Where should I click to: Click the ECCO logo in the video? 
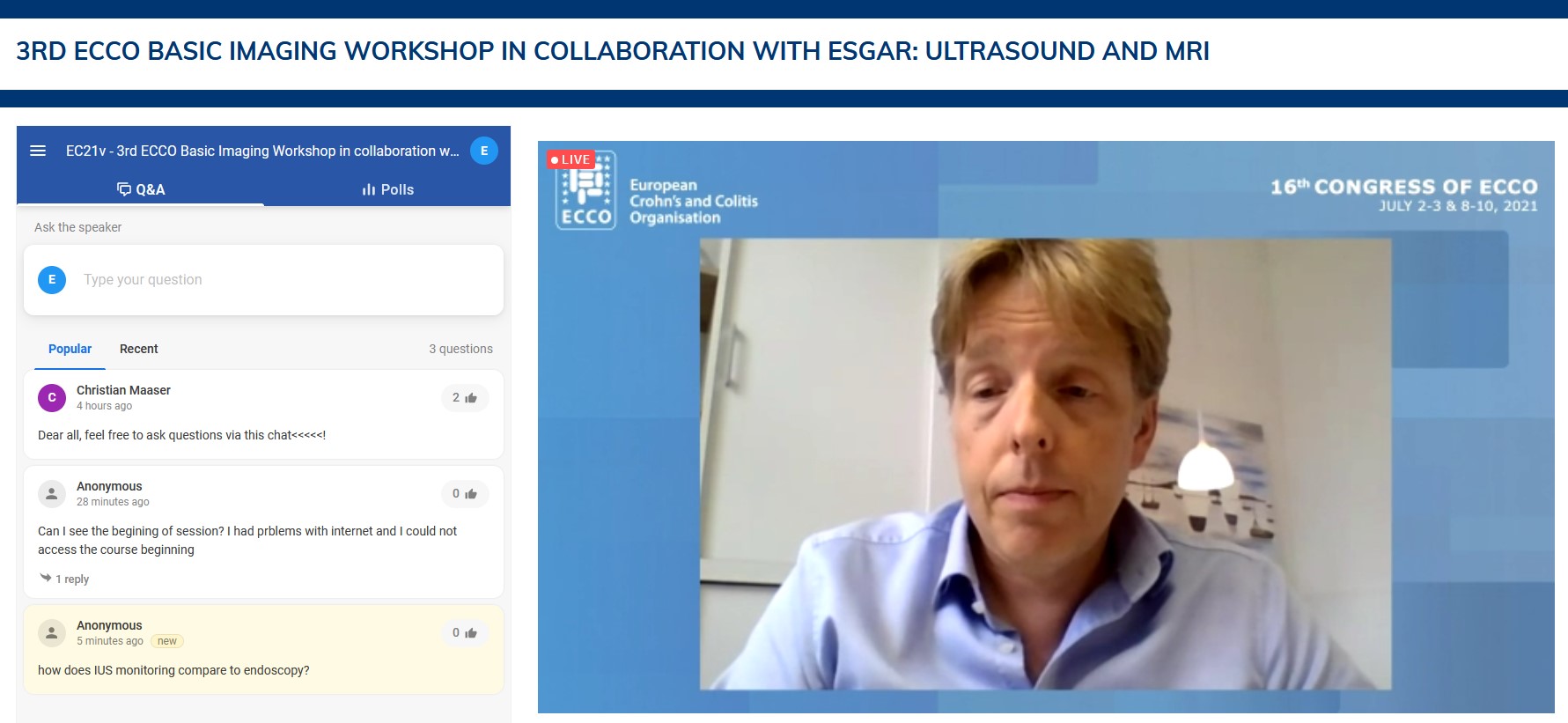585,191
